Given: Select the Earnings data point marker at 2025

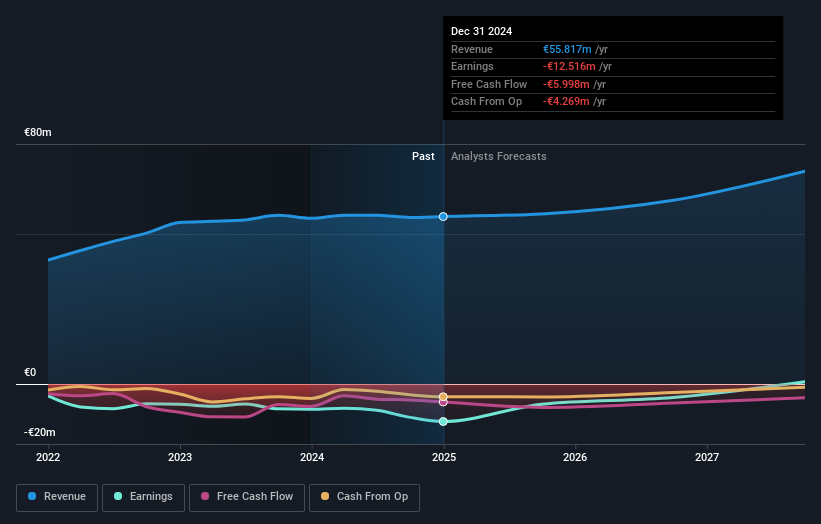Looking at the screenshot, I should 443,421.
